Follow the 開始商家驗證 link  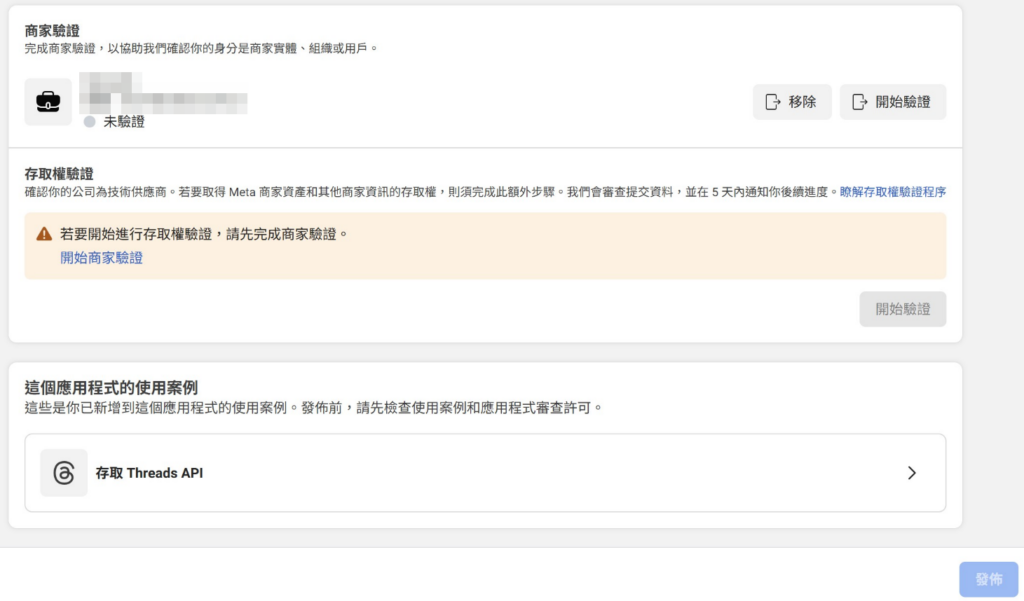click(101, 258)
